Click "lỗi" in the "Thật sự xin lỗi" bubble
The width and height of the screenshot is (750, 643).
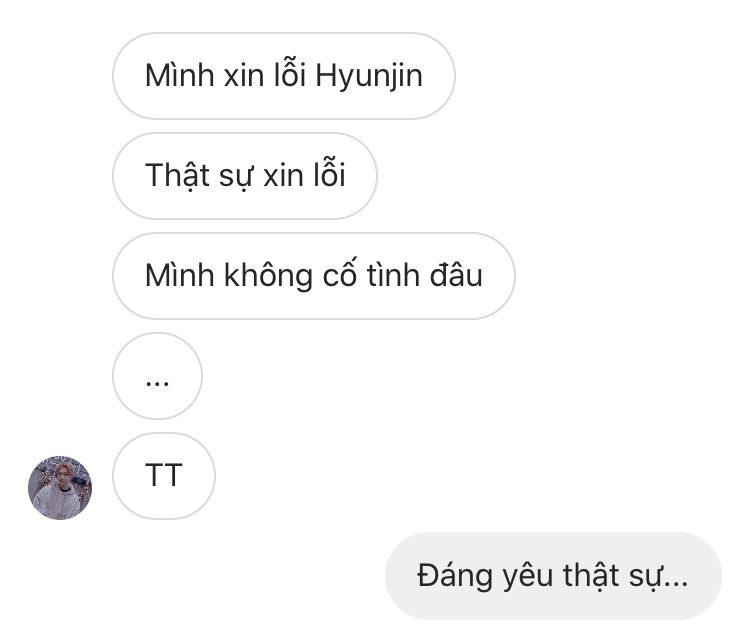[x=330, y=173]
